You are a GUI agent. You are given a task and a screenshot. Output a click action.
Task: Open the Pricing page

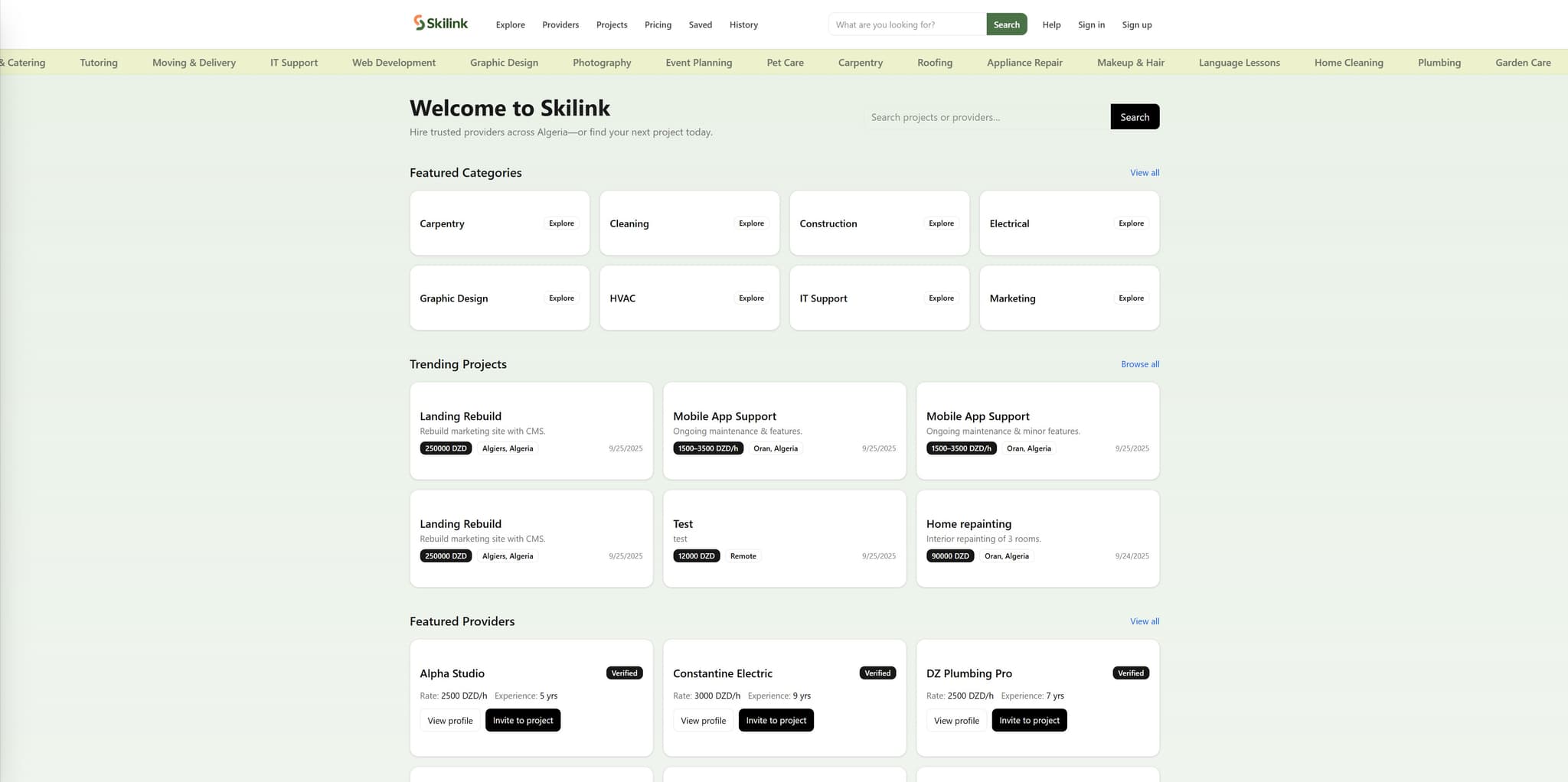pyautogui.click(x=658, y=24)
